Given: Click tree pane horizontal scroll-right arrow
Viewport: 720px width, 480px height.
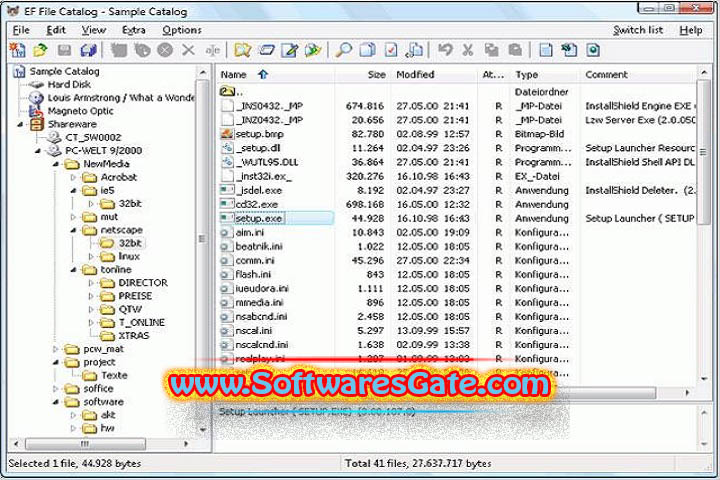Looking at the screenshot, I should [x=186, y=444].
